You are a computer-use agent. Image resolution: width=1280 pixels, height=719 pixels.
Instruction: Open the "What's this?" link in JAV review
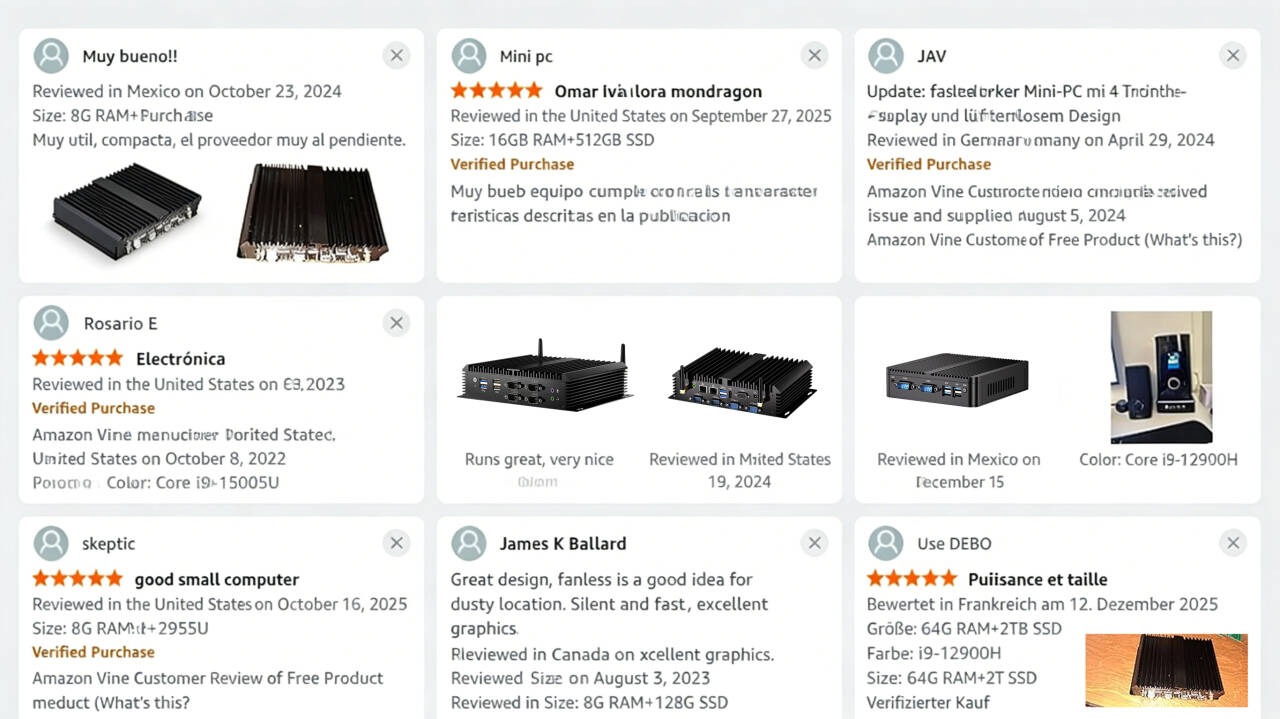click(x=1199, y=240)
